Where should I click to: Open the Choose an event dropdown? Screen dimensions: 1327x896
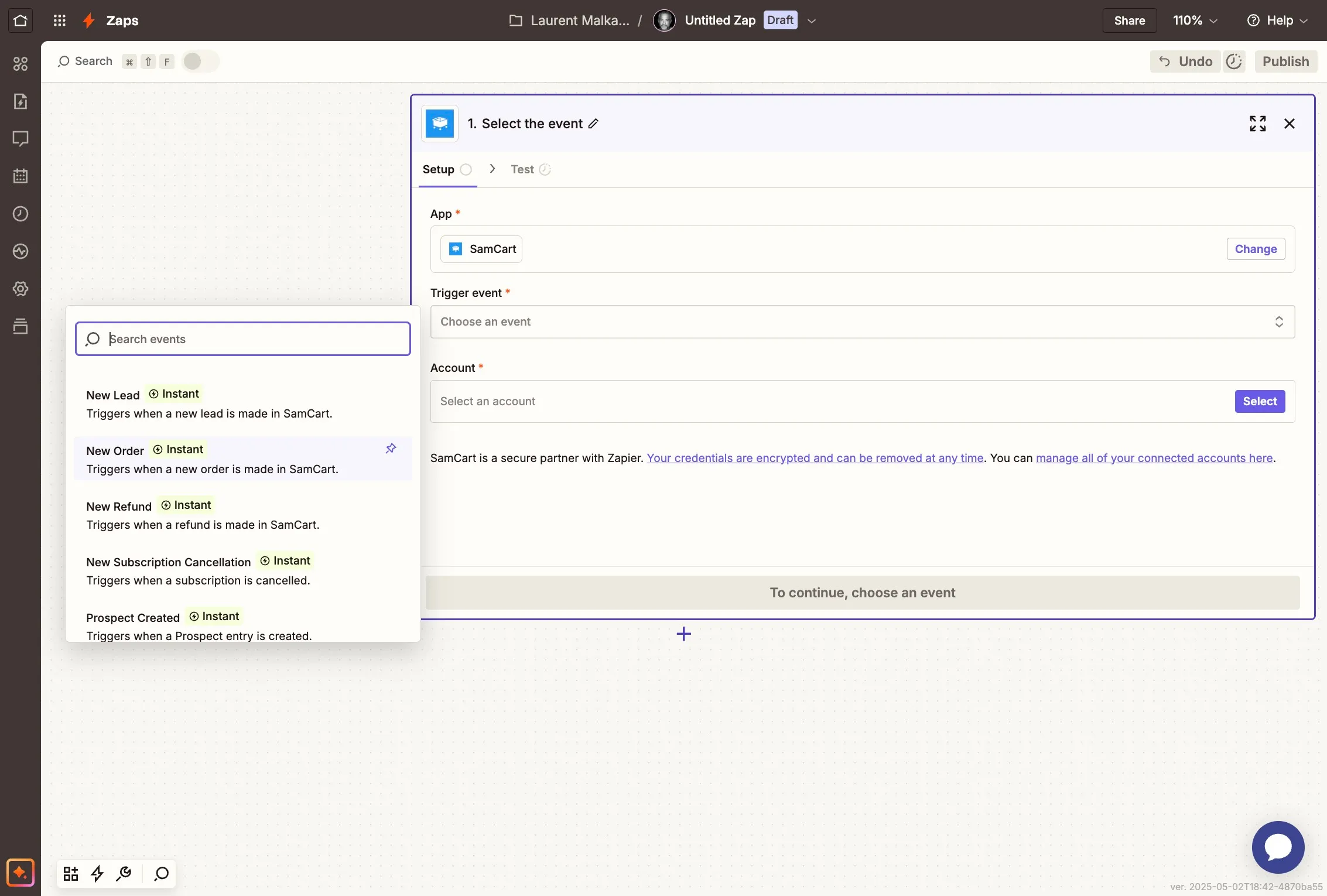[x=862, y=322]
